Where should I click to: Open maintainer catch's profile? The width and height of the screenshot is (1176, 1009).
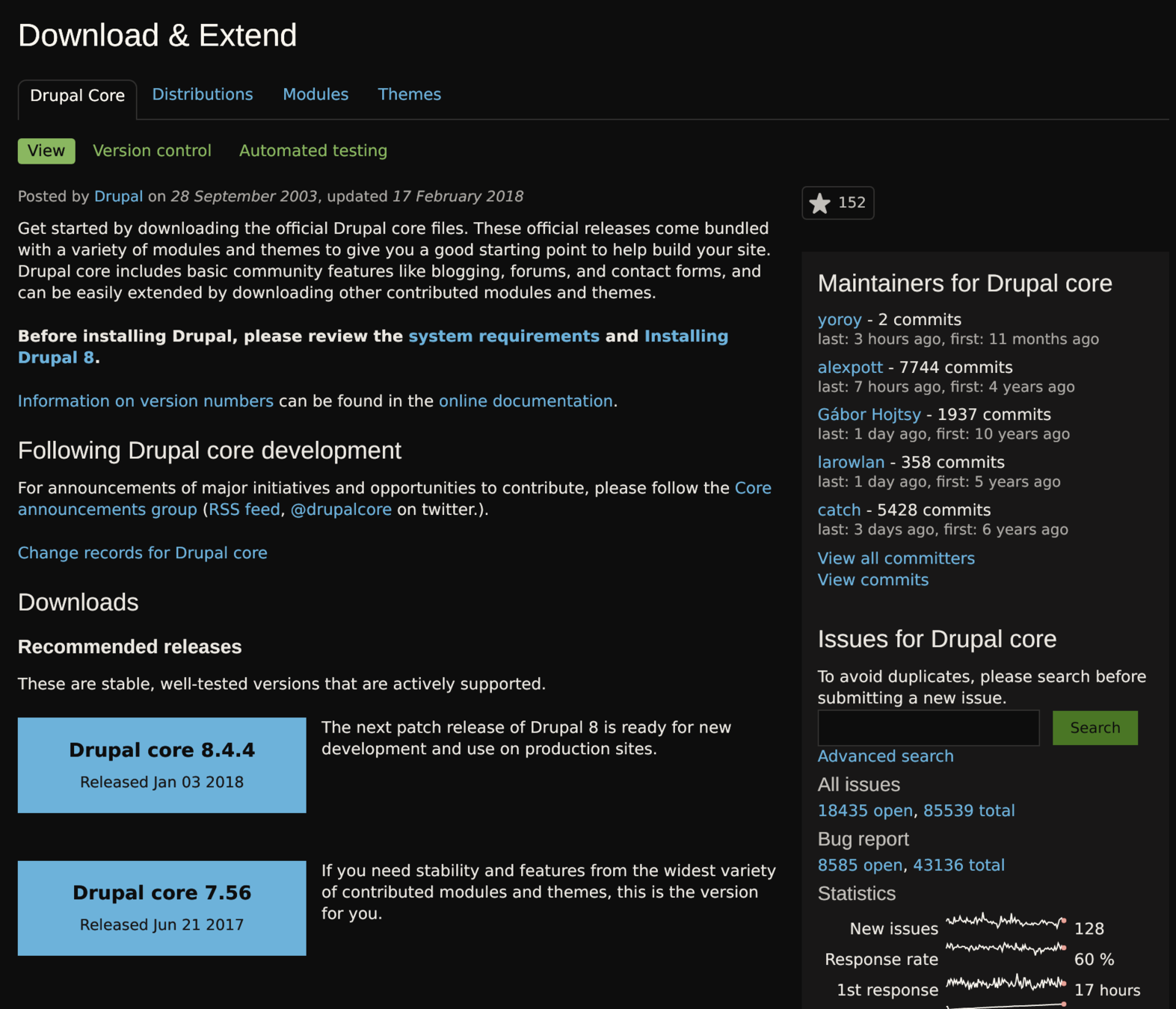839,510
